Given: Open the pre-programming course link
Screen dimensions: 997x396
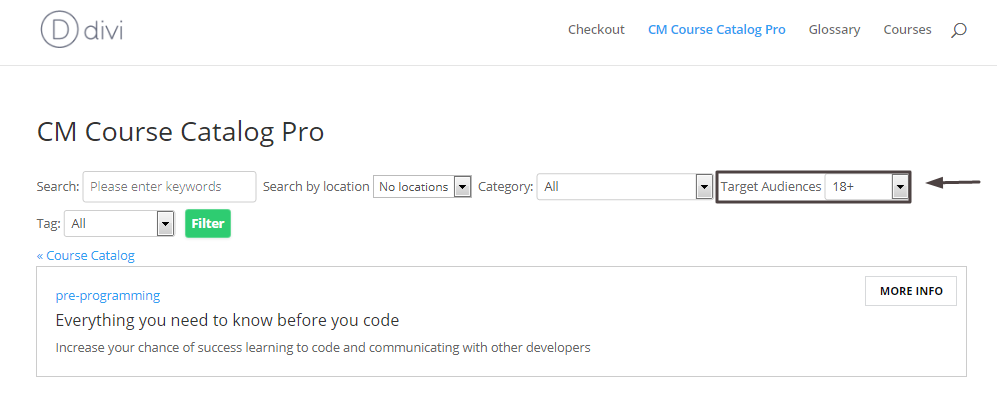Looking at the screenshot, I should pos(107,296).
